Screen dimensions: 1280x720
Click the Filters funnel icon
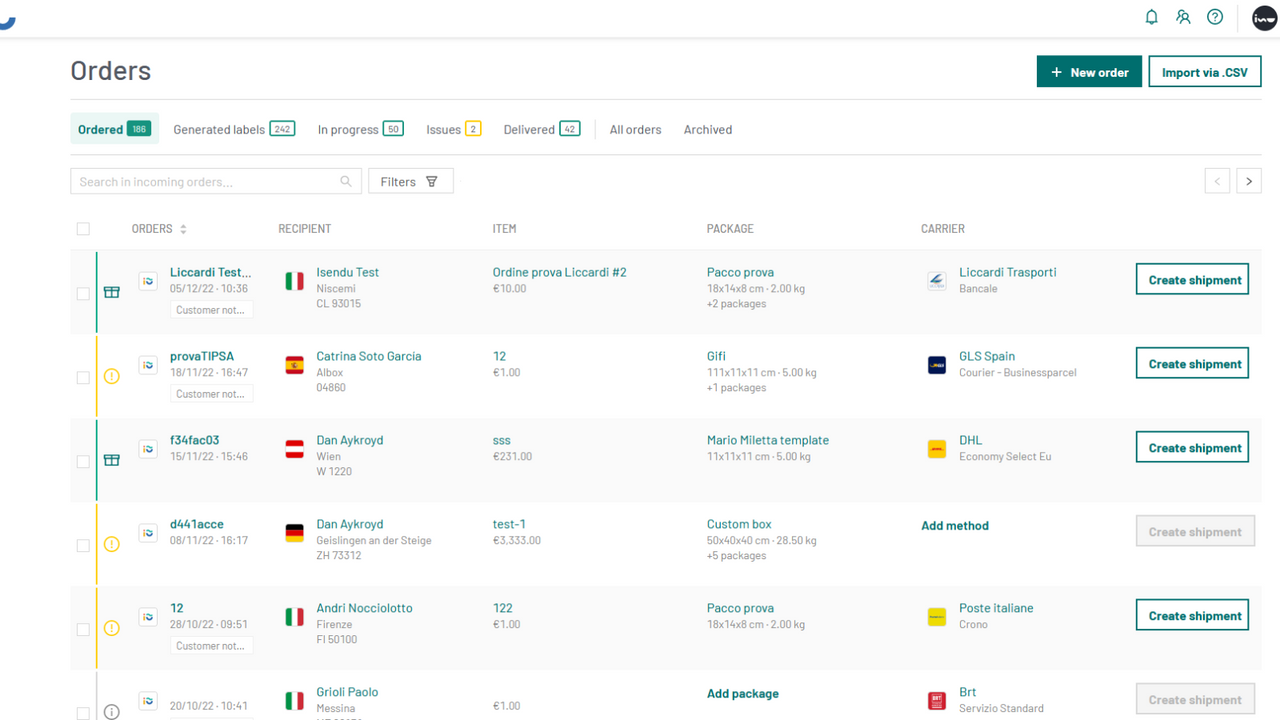[431, 181]
